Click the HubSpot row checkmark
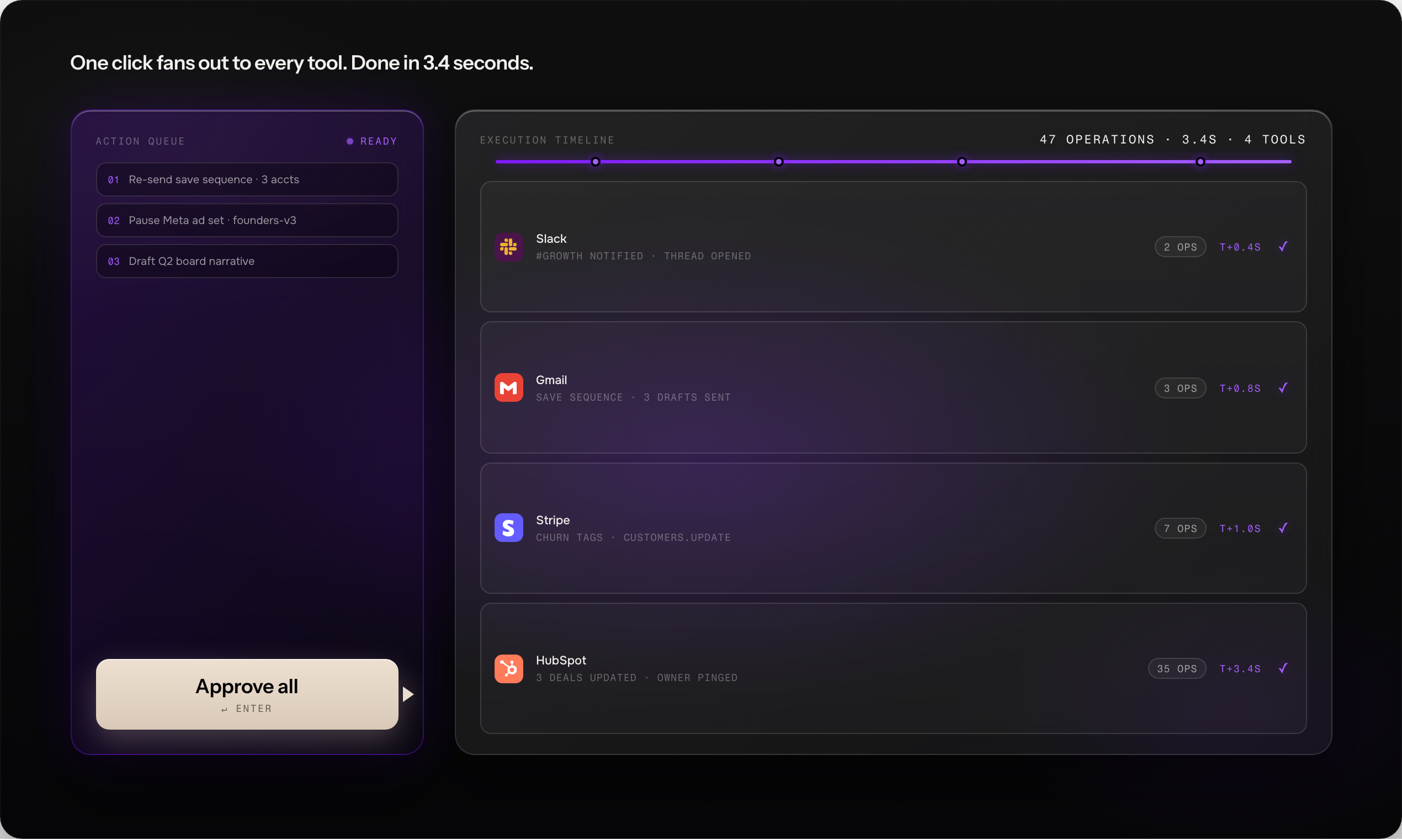 (1283, 668)
